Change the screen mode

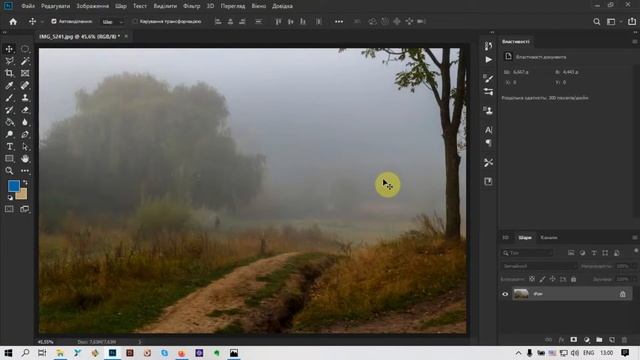click(x=25, y=209)
